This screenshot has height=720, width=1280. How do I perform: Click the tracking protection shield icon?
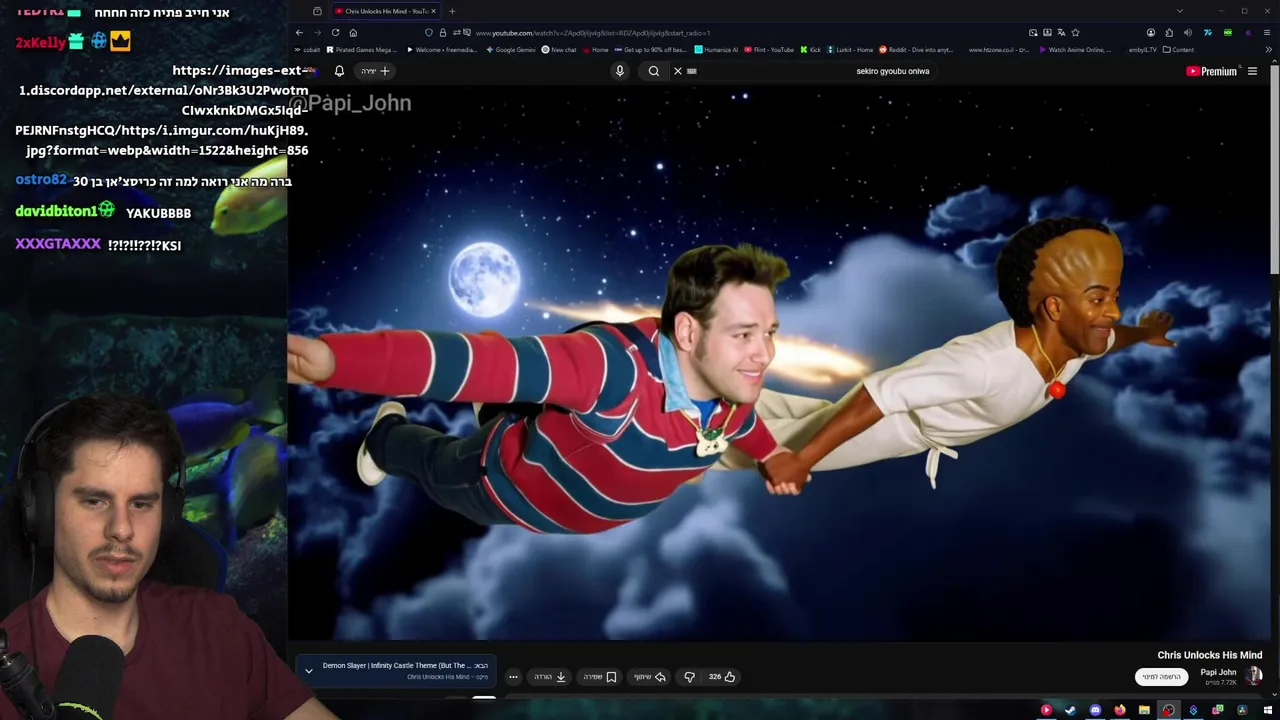coord(429,32)
